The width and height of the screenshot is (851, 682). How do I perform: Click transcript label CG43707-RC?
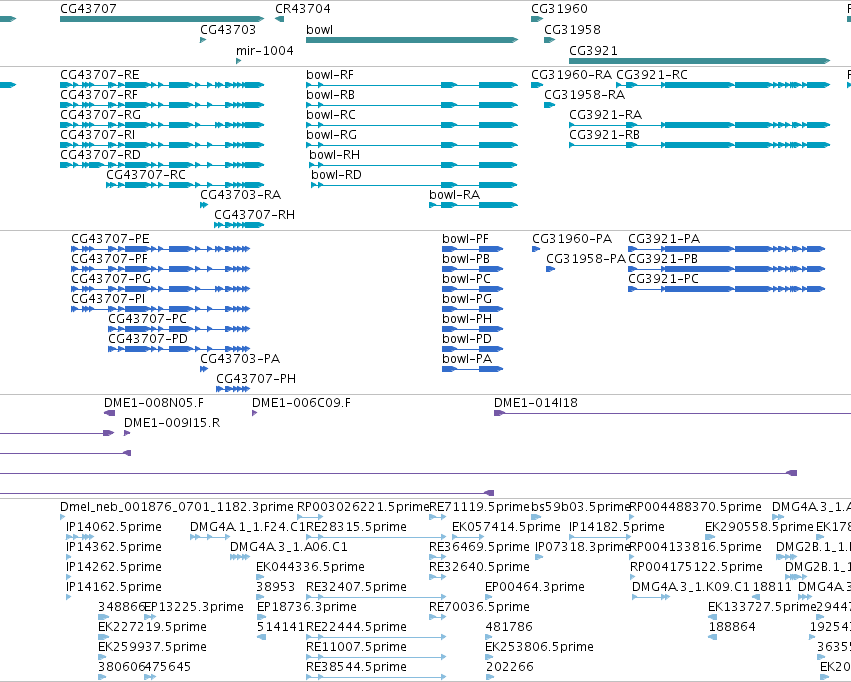click(x=146, y=175)
